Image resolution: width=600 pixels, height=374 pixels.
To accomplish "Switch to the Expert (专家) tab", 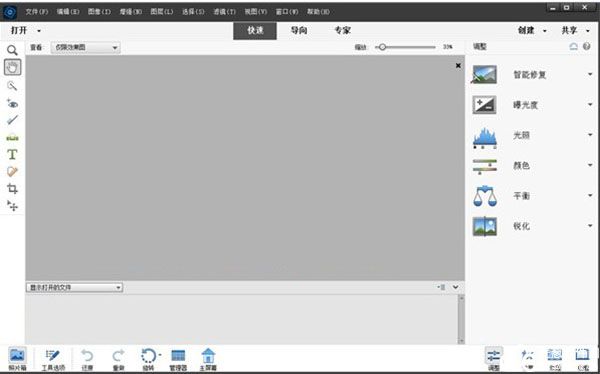I will click(x=342, y=31).
